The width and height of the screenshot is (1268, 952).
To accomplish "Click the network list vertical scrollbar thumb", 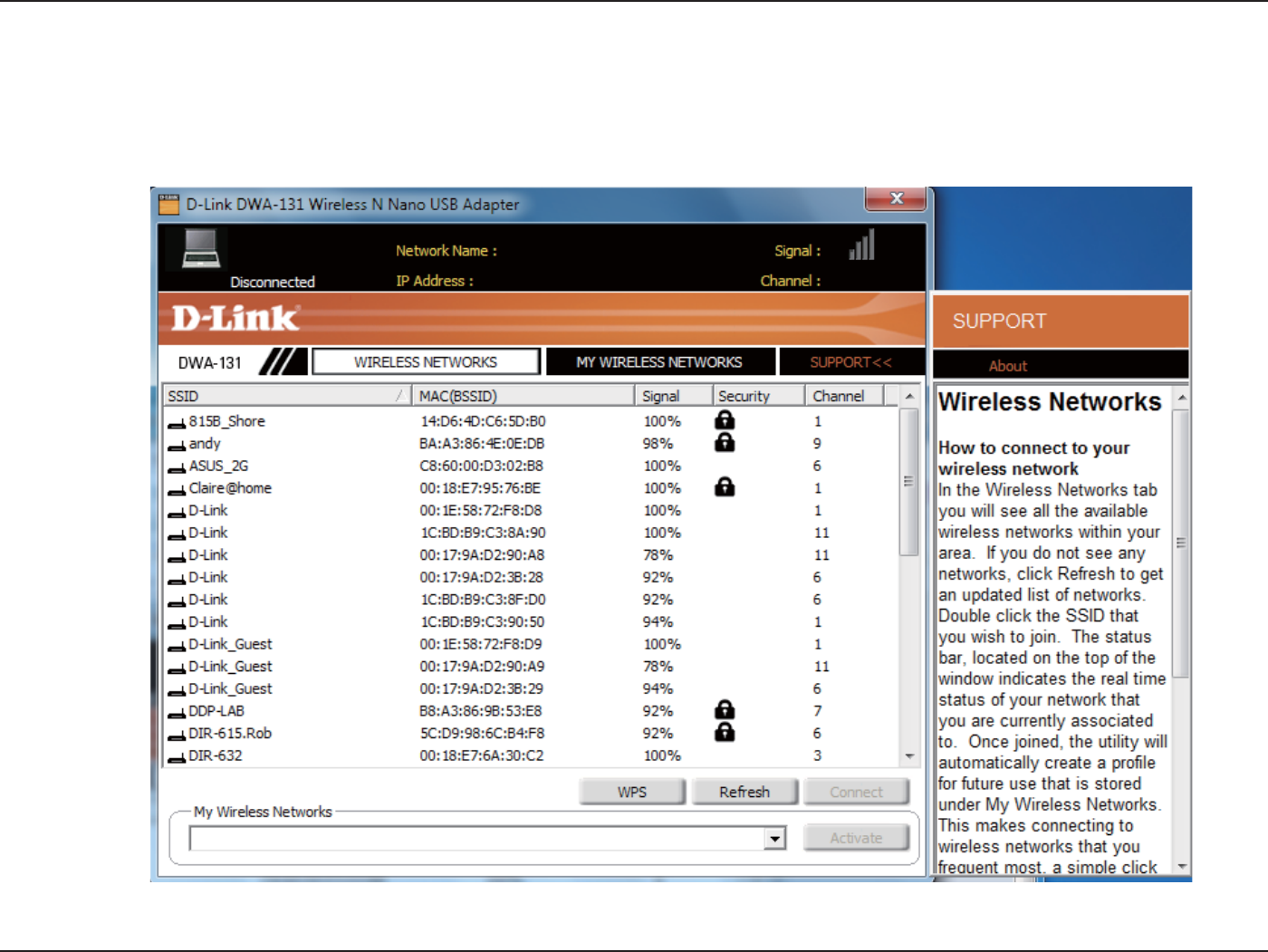I will pyautogui.click(x=909, y=481).
